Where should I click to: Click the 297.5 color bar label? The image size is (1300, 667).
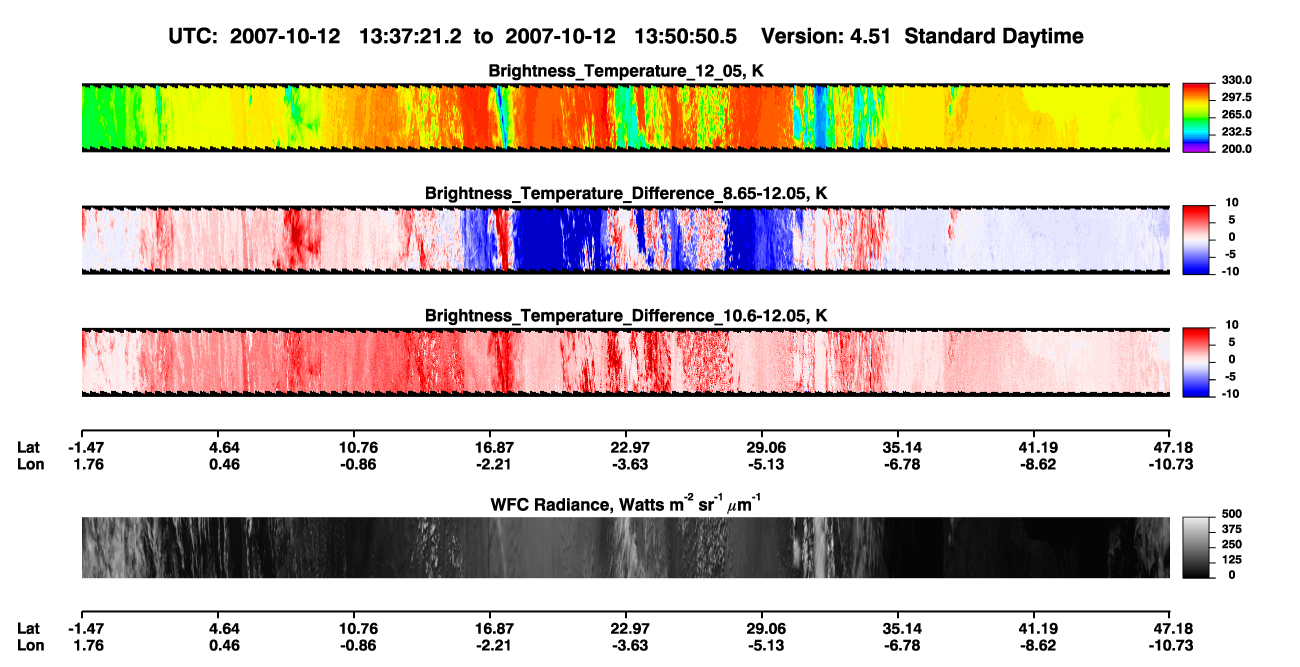click(1236, 98)
